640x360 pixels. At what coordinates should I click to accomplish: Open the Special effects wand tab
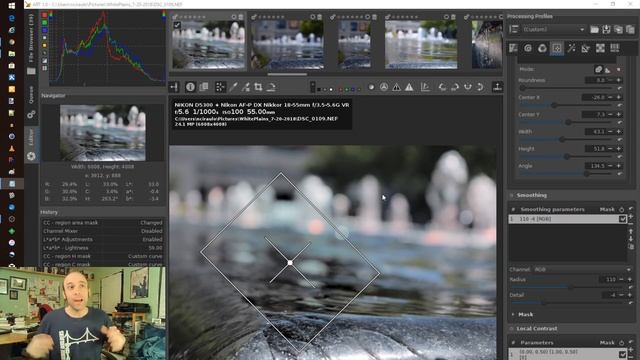571,48
